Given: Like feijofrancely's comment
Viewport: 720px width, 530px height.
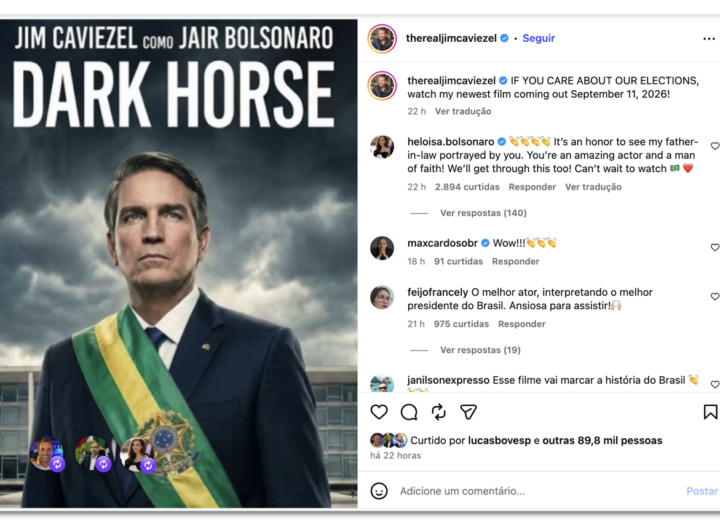Looking at the screenshot, I should [x=714, y=297].
